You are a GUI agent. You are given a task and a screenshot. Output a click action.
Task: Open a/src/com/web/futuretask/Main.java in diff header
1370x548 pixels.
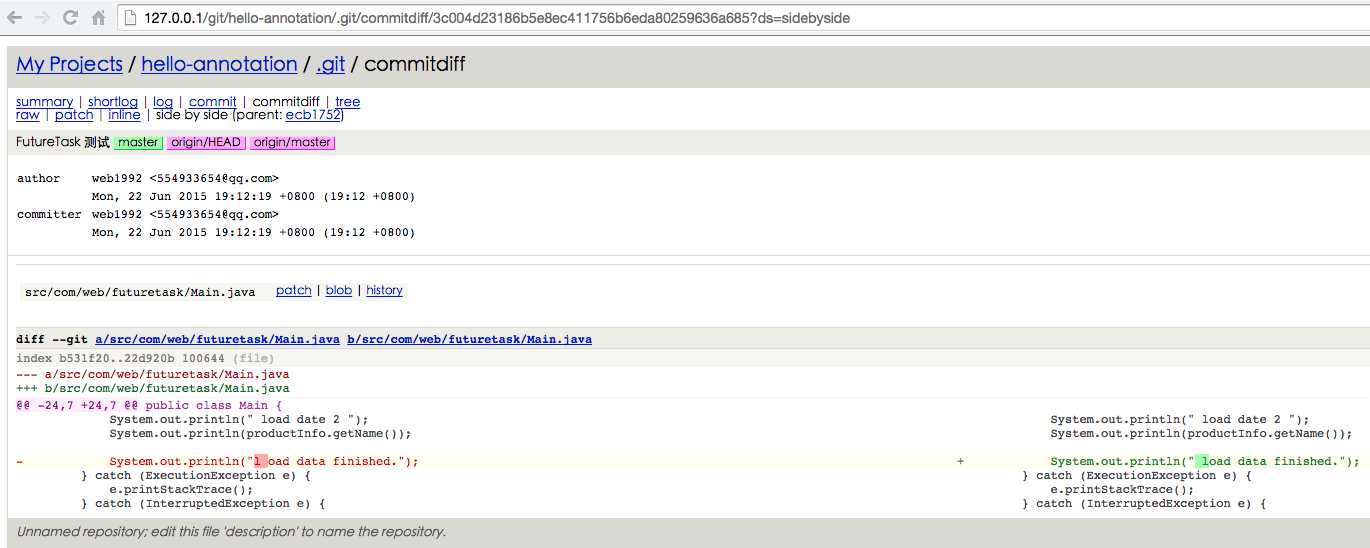coord(217,339)
